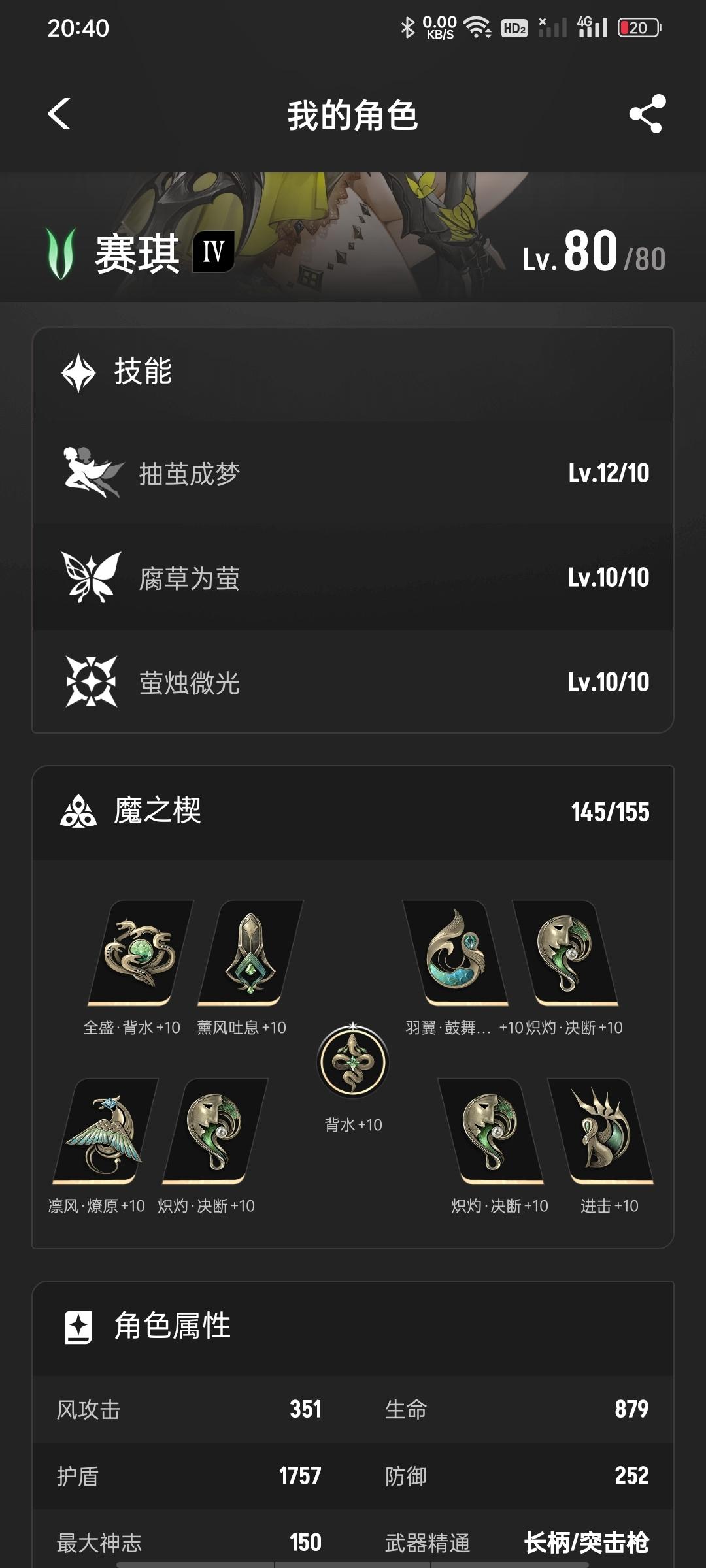Tap the battery indicator in status bar
This screenshot has height=1568, width=706.
[640, 27]
